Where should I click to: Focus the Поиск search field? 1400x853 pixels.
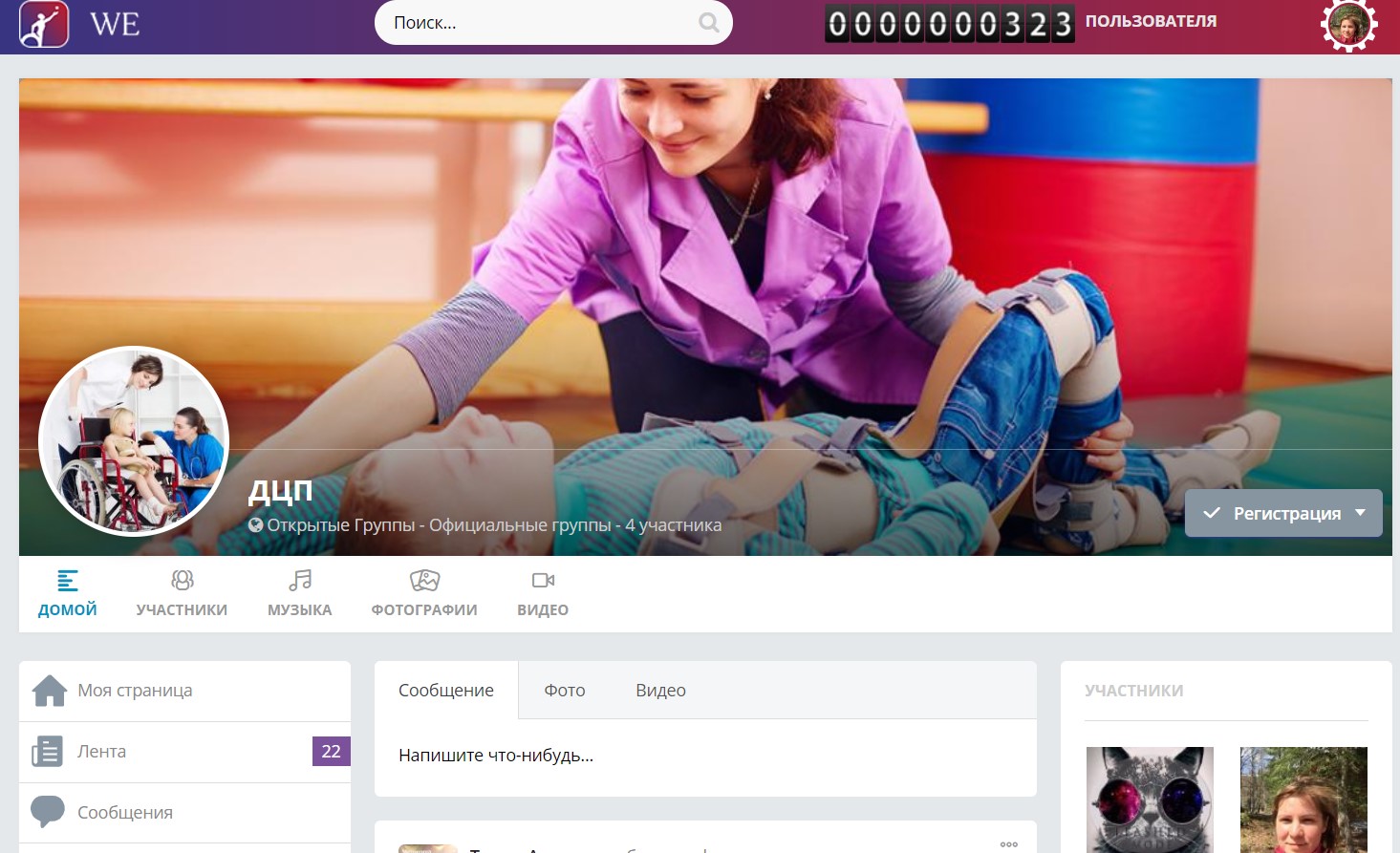tap(540, 23)
